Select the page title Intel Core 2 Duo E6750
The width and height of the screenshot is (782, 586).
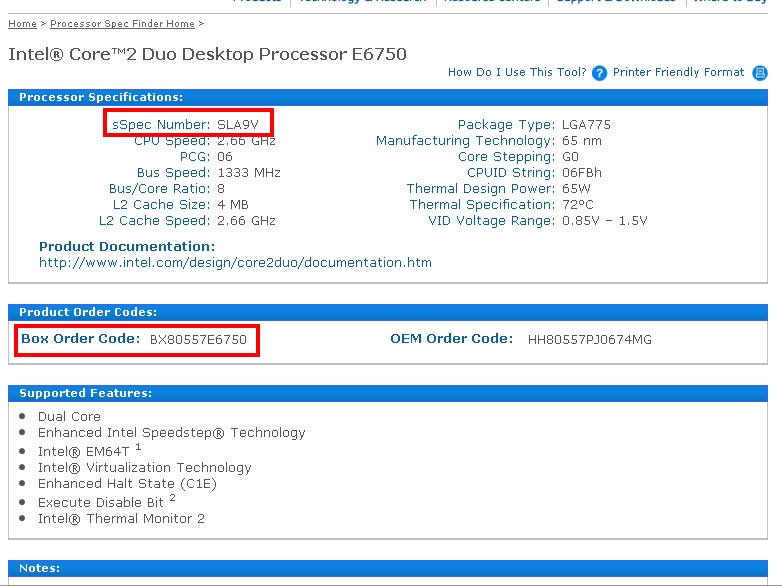207,54
